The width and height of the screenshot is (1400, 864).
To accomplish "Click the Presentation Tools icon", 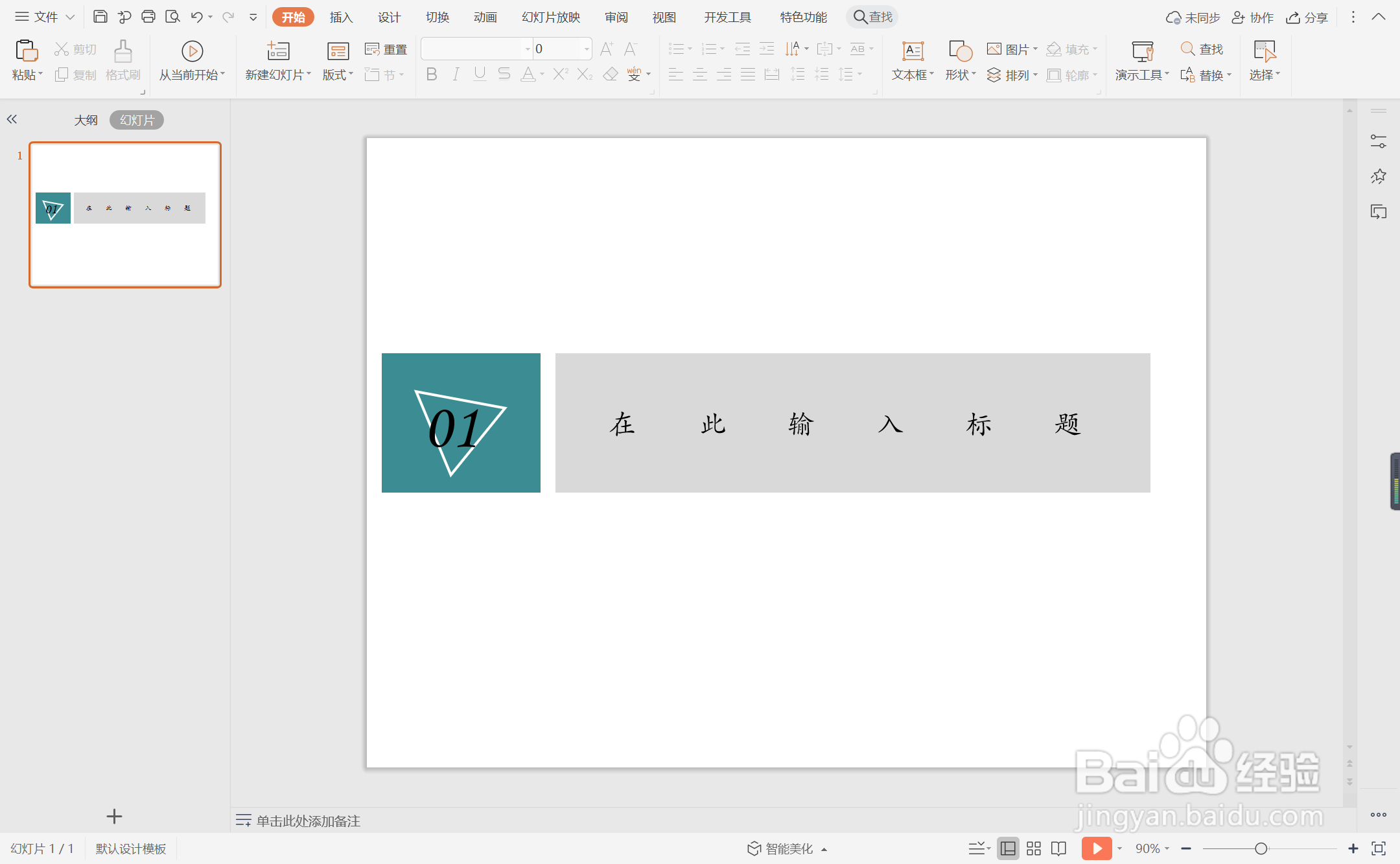I will click(x=1142, y=51).
